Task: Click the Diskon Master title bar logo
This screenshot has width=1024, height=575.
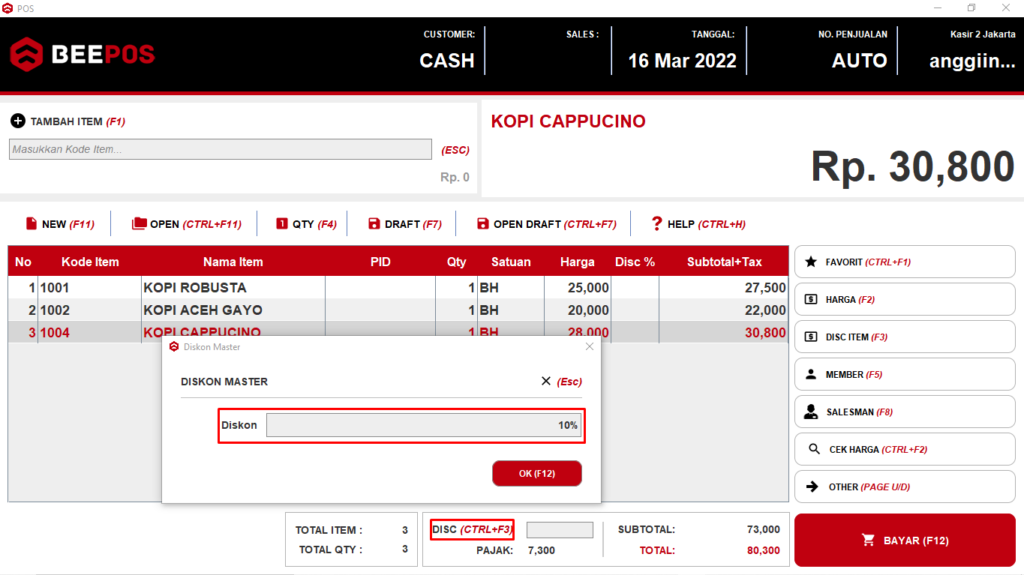Action: click(x=174, y=346)
